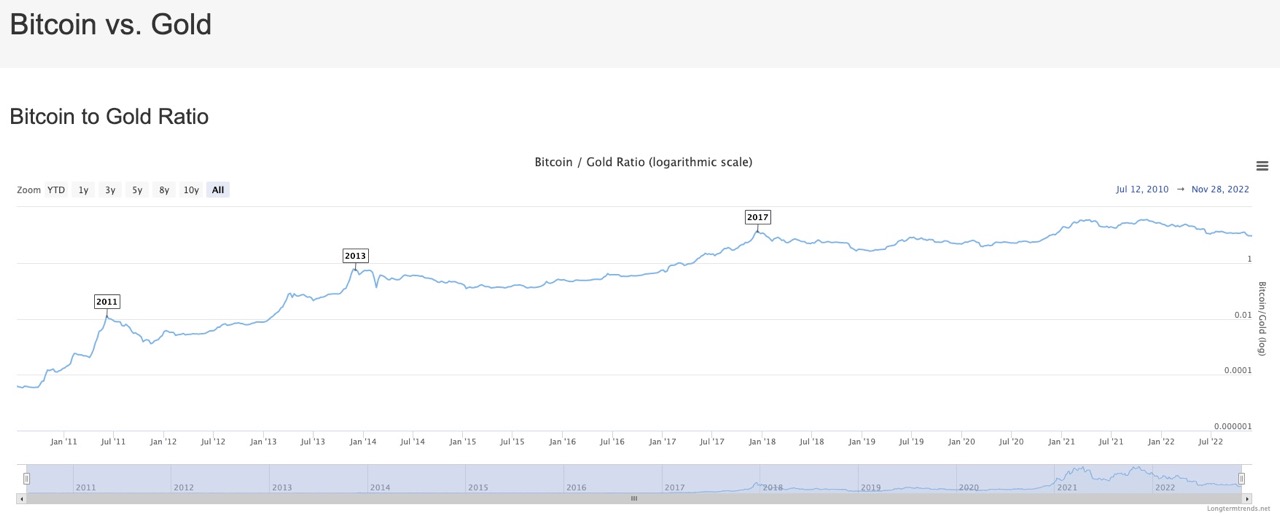This screenshot has height=516, width=1280.
Task: Select the 3y zoom range
Action: (111, 190)
